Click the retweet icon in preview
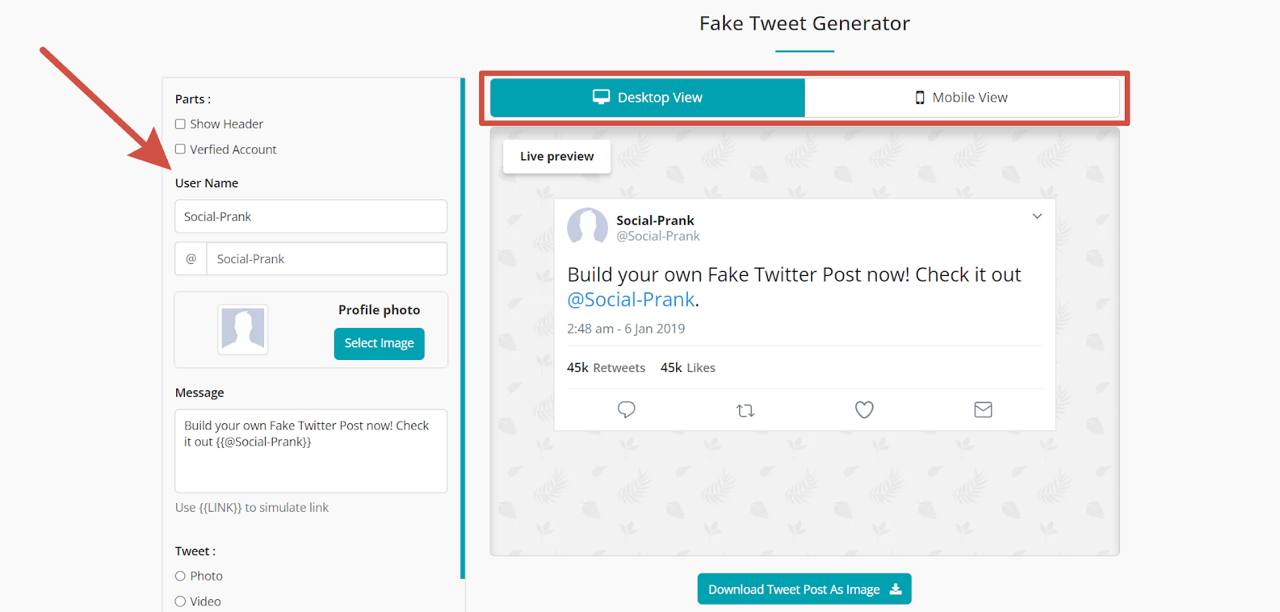This screenshot has width=1280, height=612. pyautogui.click(x=745, y=410)
